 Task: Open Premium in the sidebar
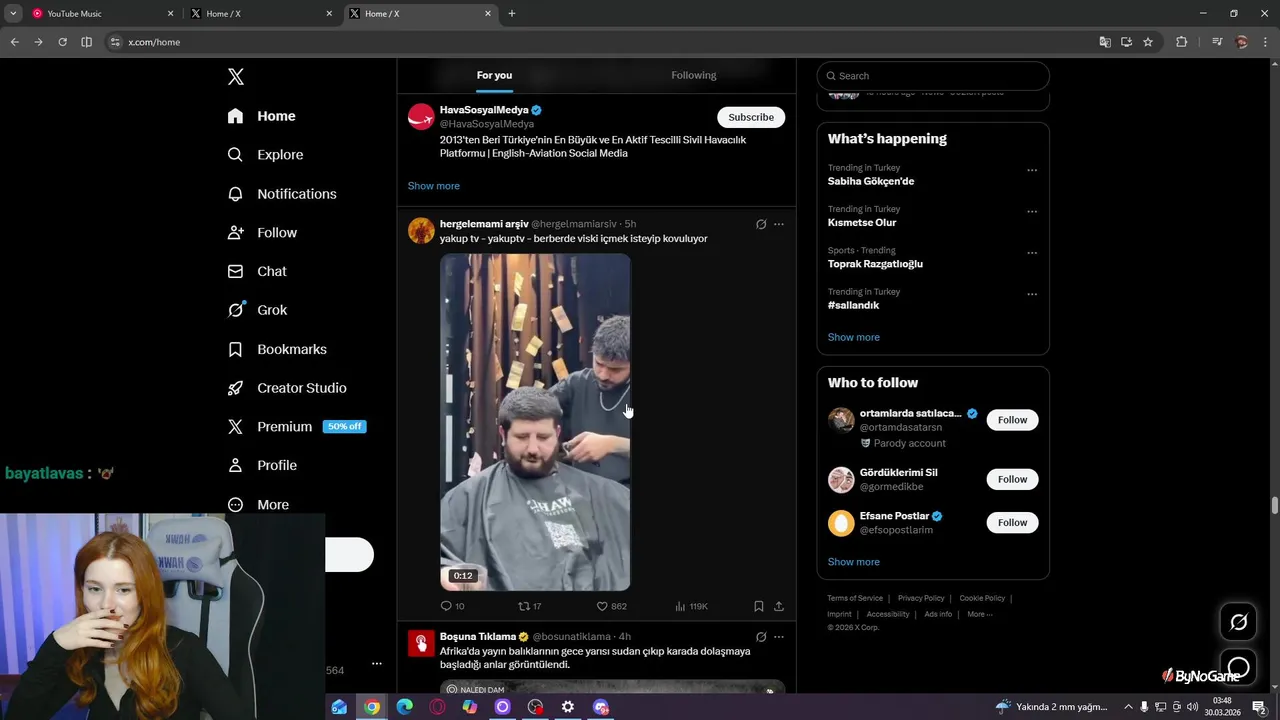[x=296, y=427]
